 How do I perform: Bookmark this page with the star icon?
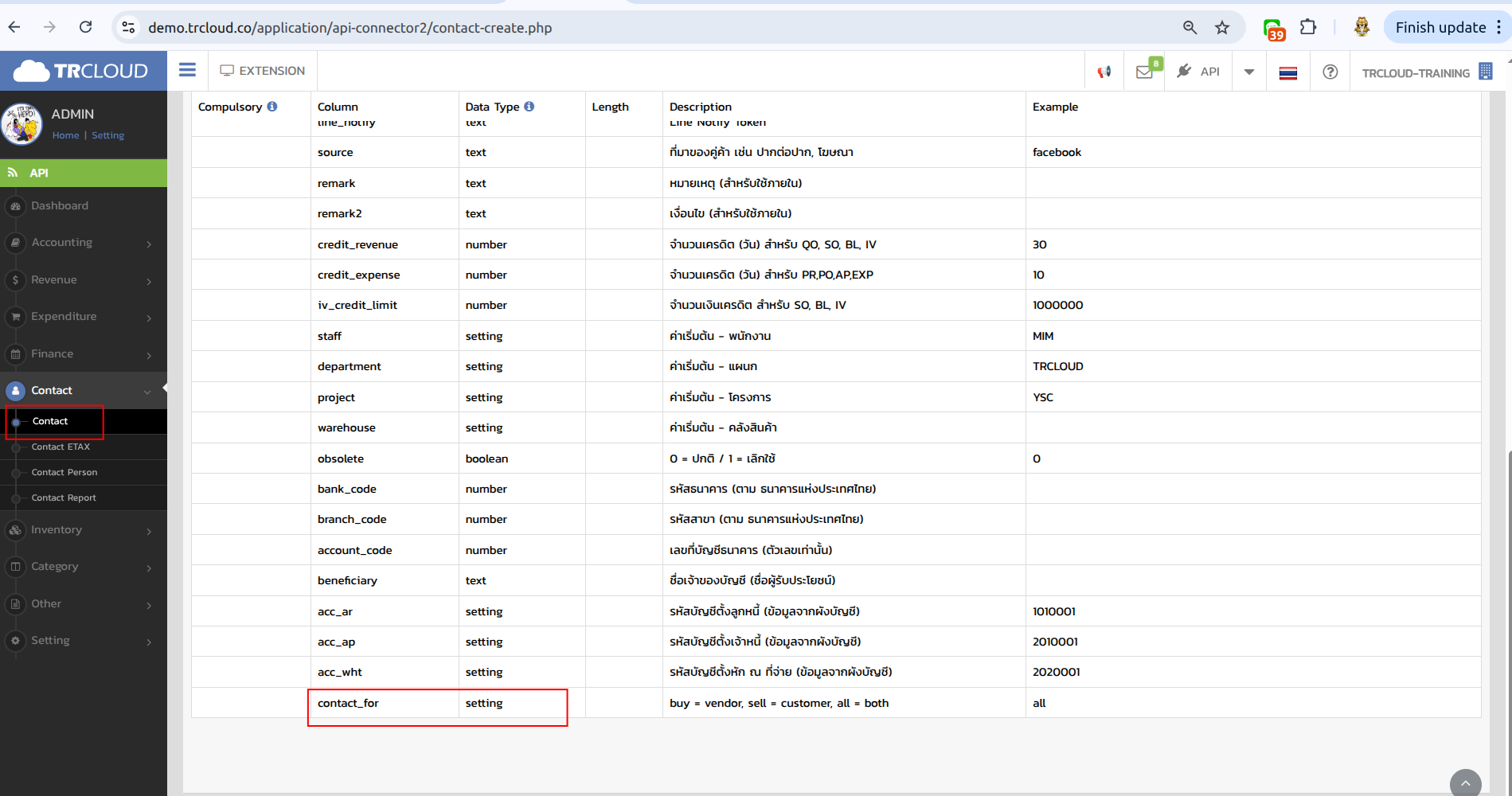coord(1222,28)
